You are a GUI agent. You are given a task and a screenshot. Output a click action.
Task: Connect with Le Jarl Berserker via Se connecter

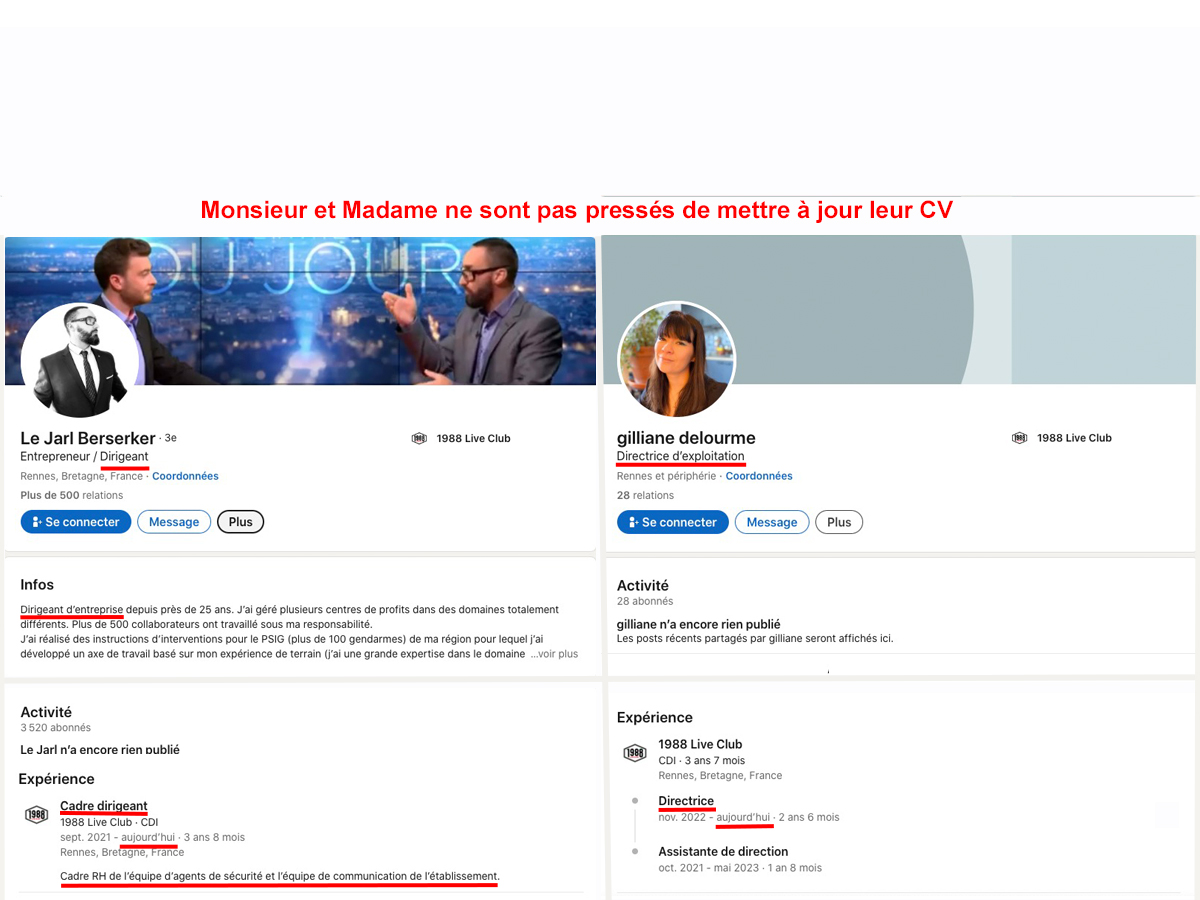[x=76, y=522]
